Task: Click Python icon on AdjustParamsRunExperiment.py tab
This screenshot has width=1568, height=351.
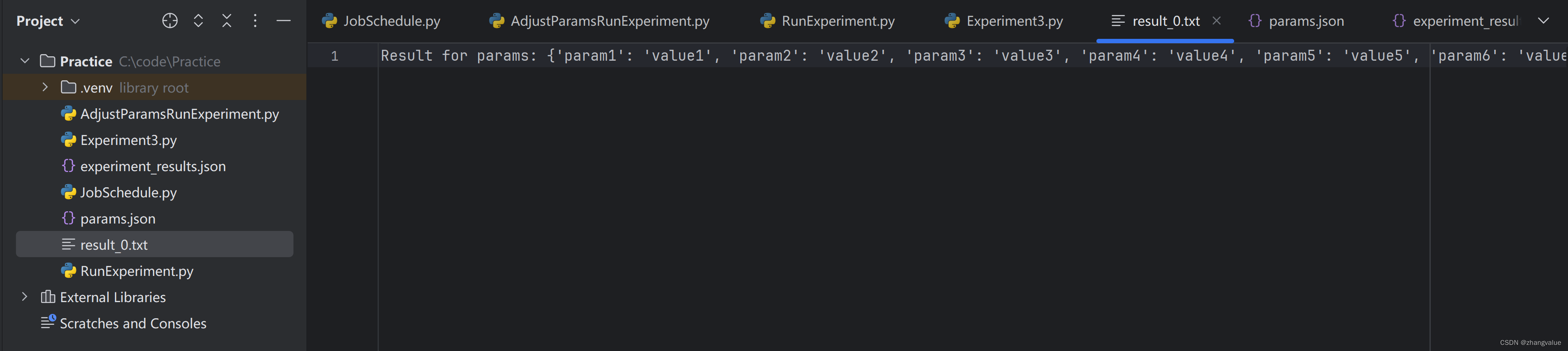Action: 496,21
